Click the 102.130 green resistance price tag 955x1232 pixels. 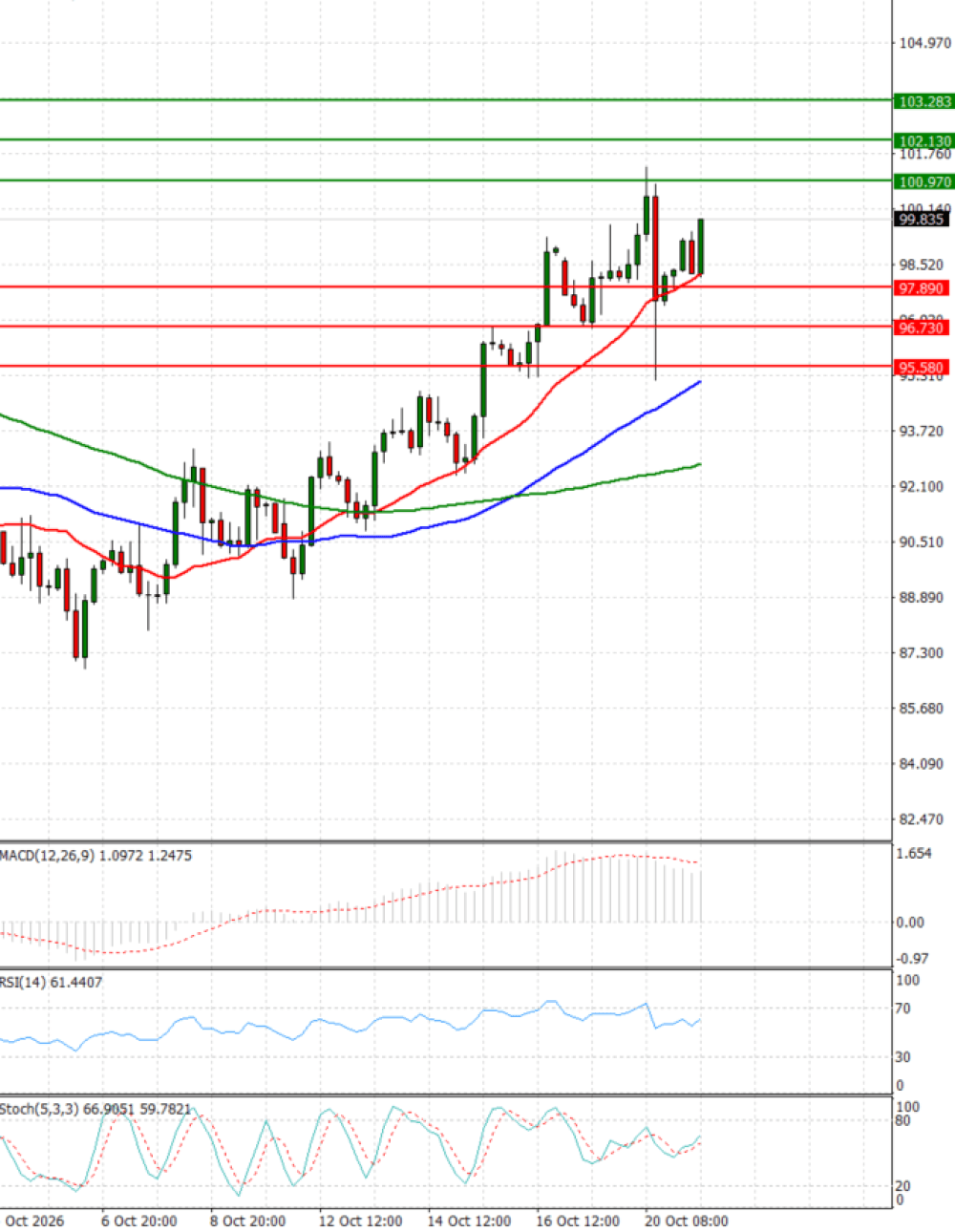[923, 141]
